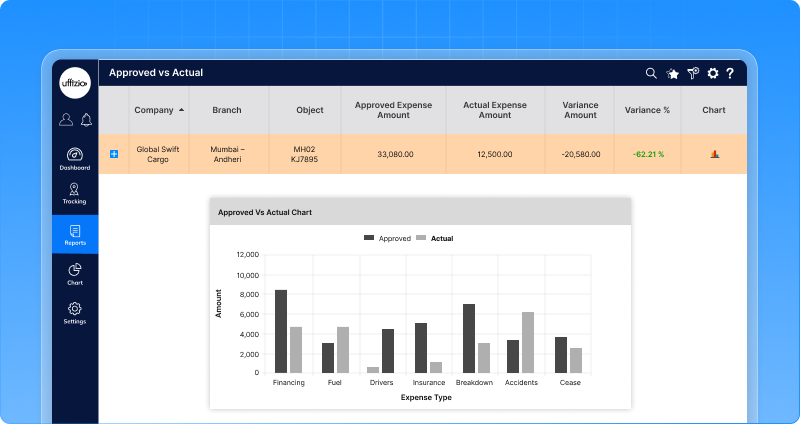The image size is (800, 424).
Task: Click the gear icon in top bar
Action: (x=713, y=73)
